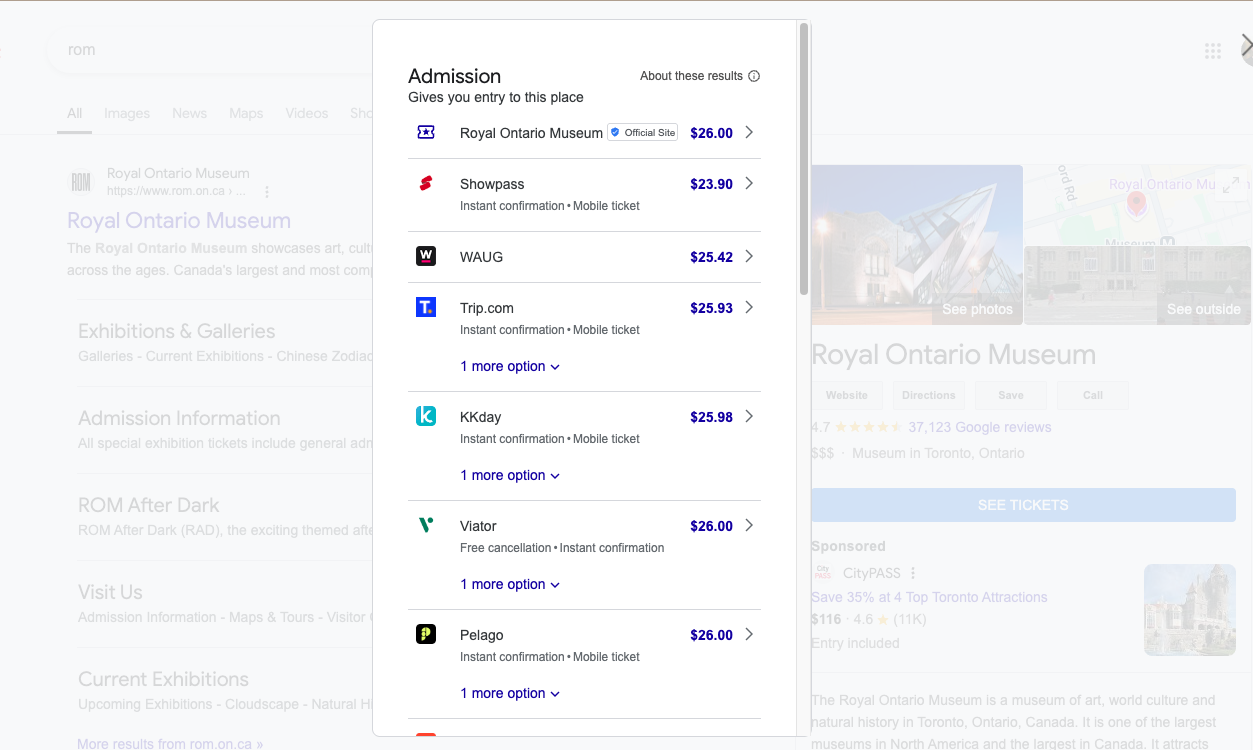This screenshot has width=1253, height=750.
Task: Click the See photos overlay on museum image
Action: pos(977,309)
